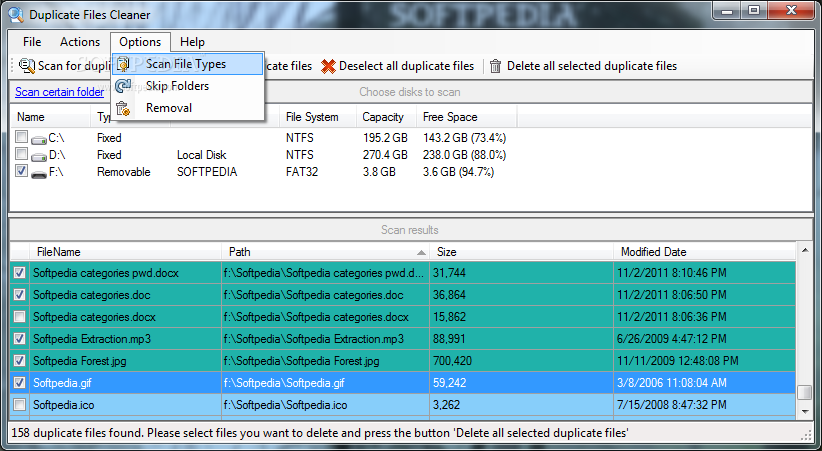Uncheck Softpedia categories.doc checkbox
The width and height of the screenshot is (822, 451).
coord(19,295)
